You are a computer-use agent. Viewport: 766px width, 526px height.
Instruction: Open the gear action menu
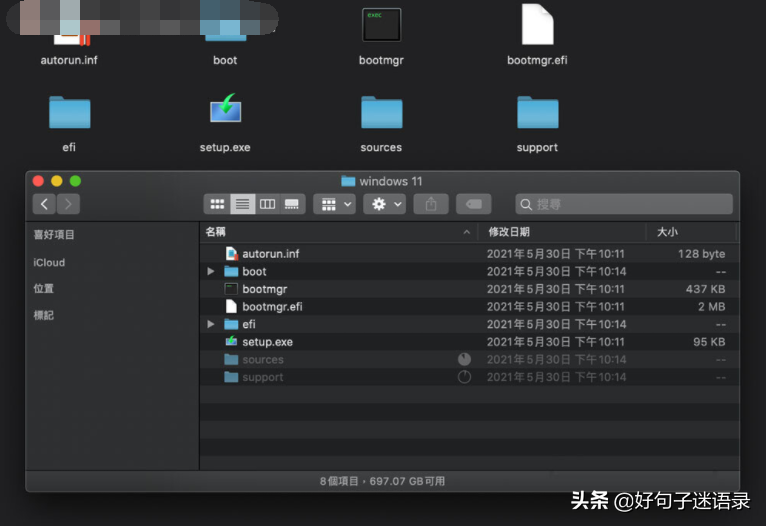pos(384,204)
